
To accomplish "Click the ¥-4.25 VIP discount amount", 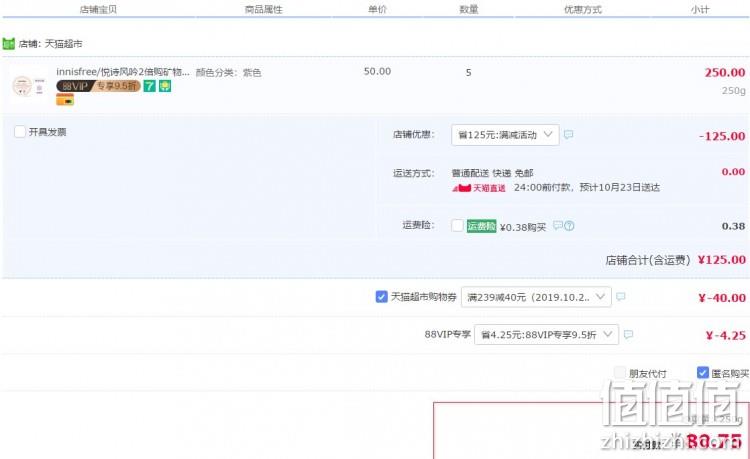I will [x=726, y=336].
